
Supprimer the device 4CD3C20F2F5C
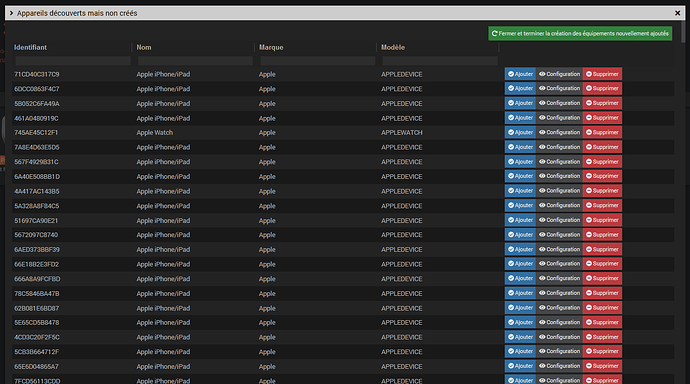click(602, 337)
